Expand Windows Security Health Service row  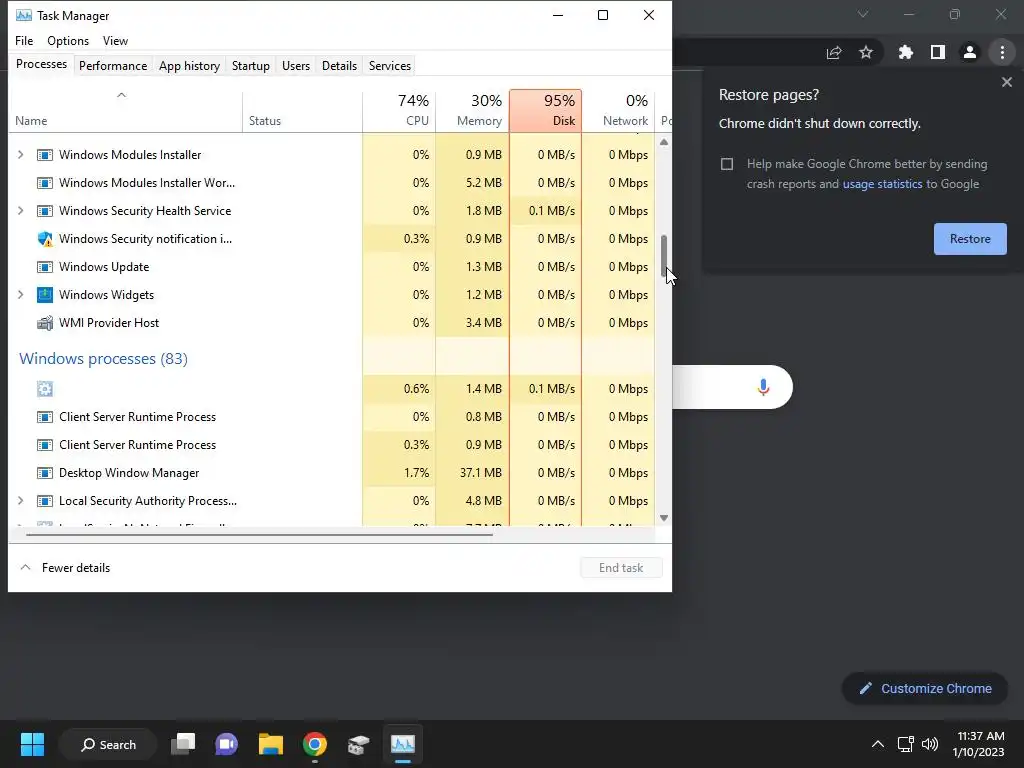(x=20, y=211)
